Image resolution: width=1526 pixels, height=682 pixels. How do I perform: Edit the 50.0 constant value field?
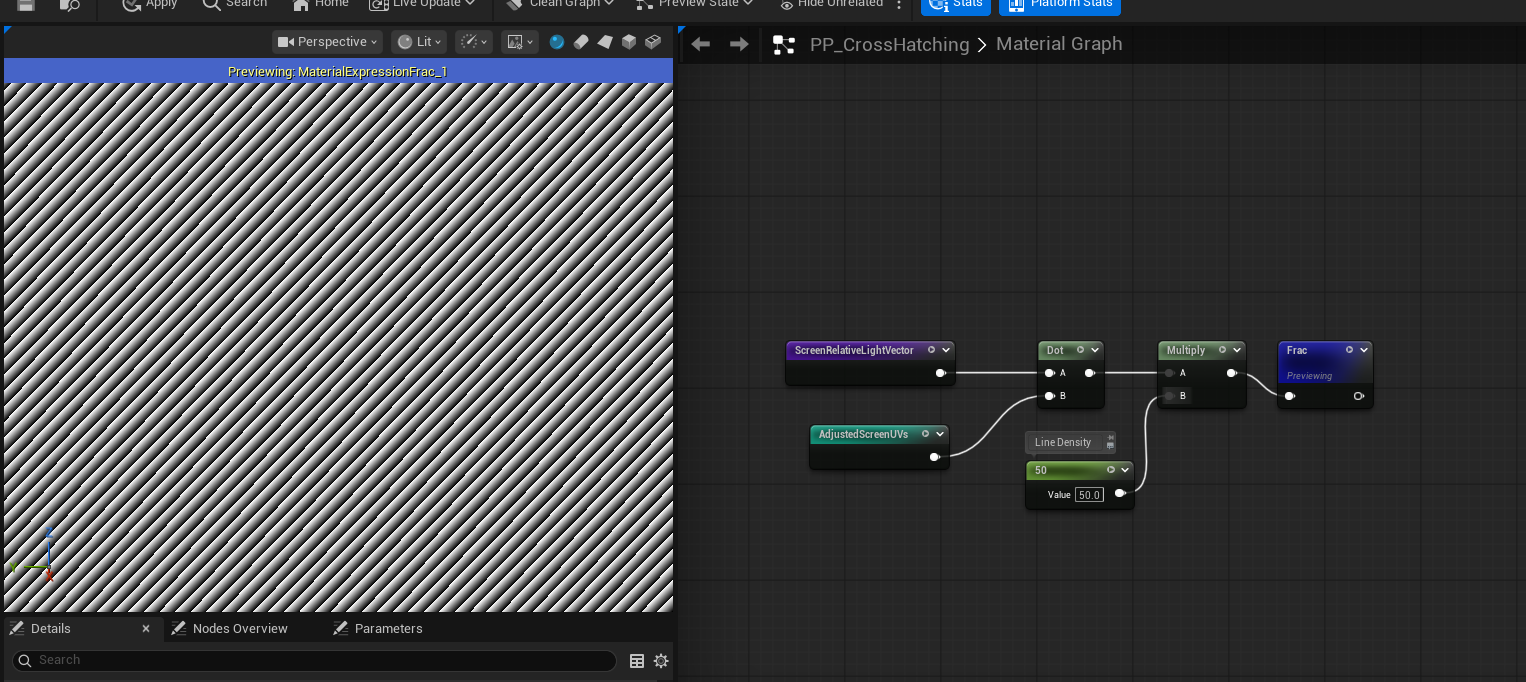tap(1089, 494)
